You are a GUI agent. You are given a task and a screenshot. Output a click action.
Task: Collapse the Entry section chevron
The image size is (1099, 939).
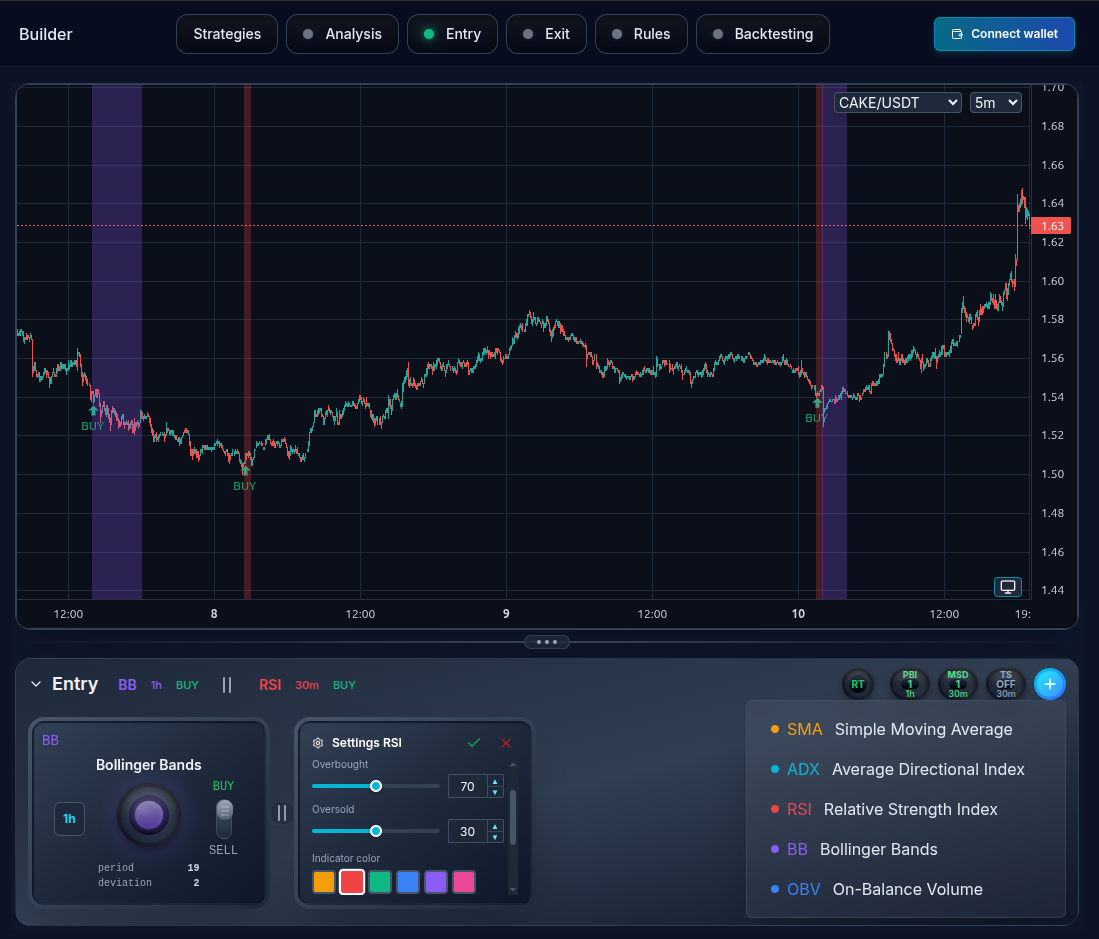(36, 684)
